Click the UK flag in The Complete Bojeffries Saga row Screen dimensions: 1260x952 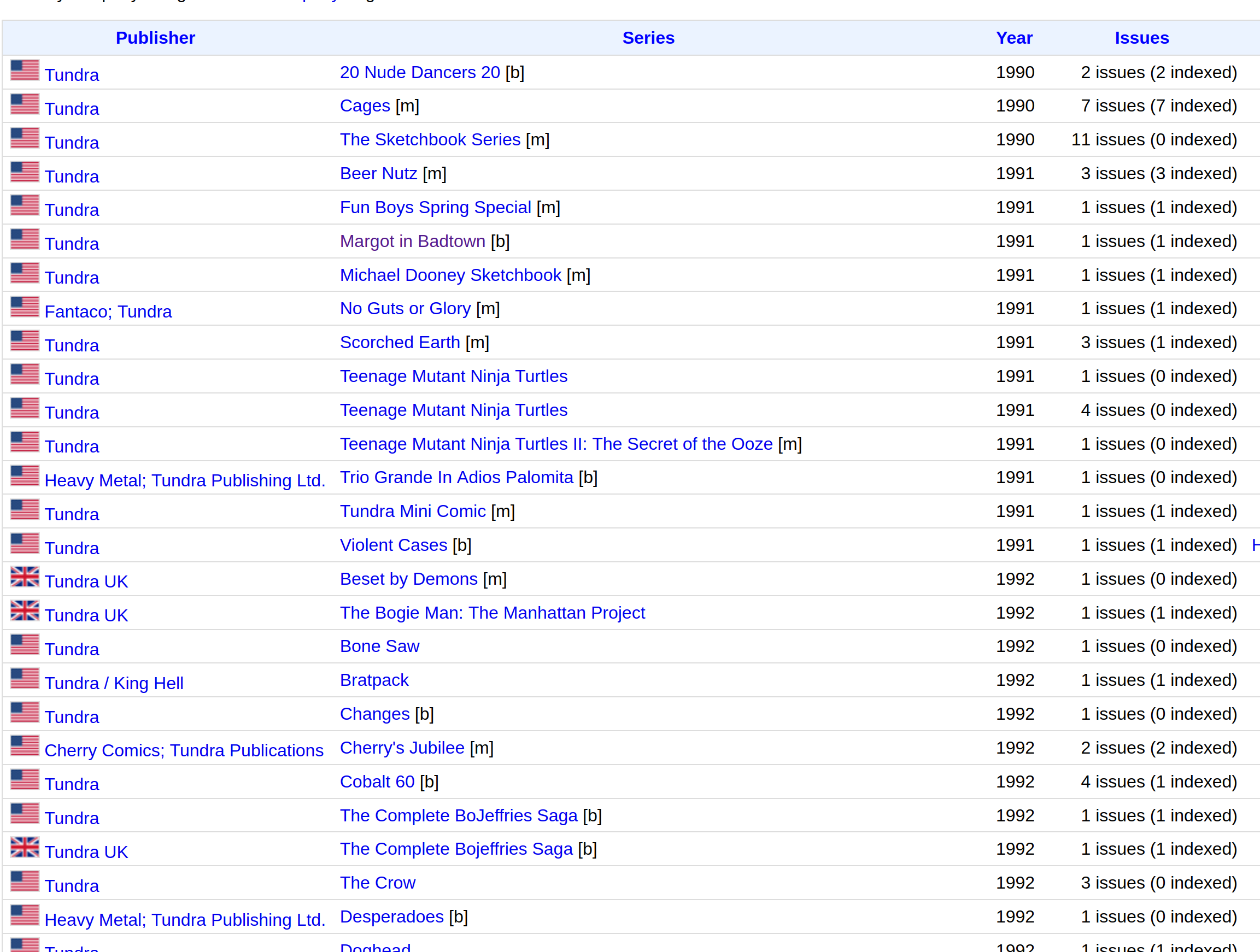(x=25, y=847)
